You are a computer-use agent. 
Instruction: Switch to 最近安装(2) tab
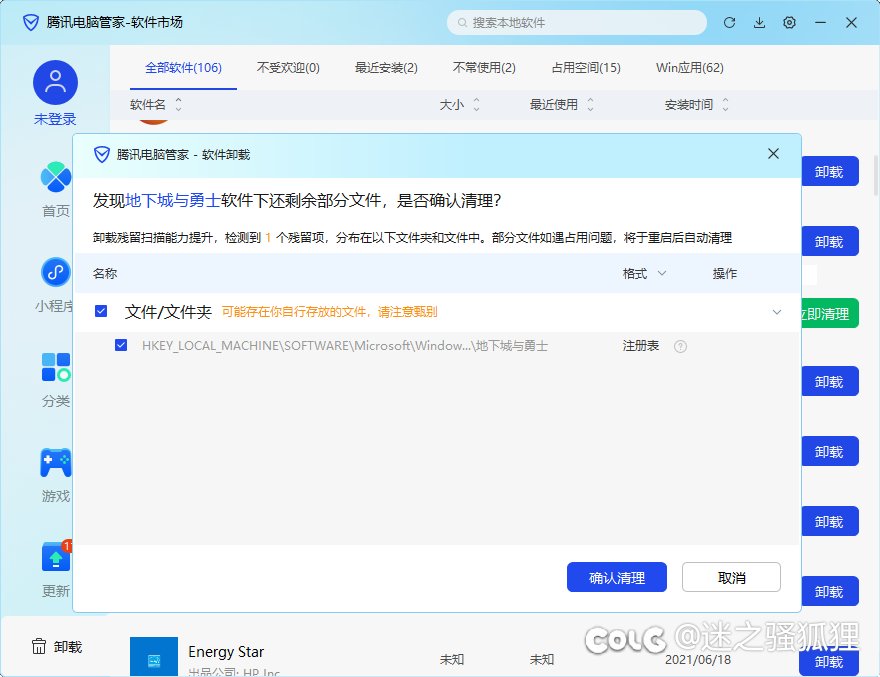[x=386, y=68]
